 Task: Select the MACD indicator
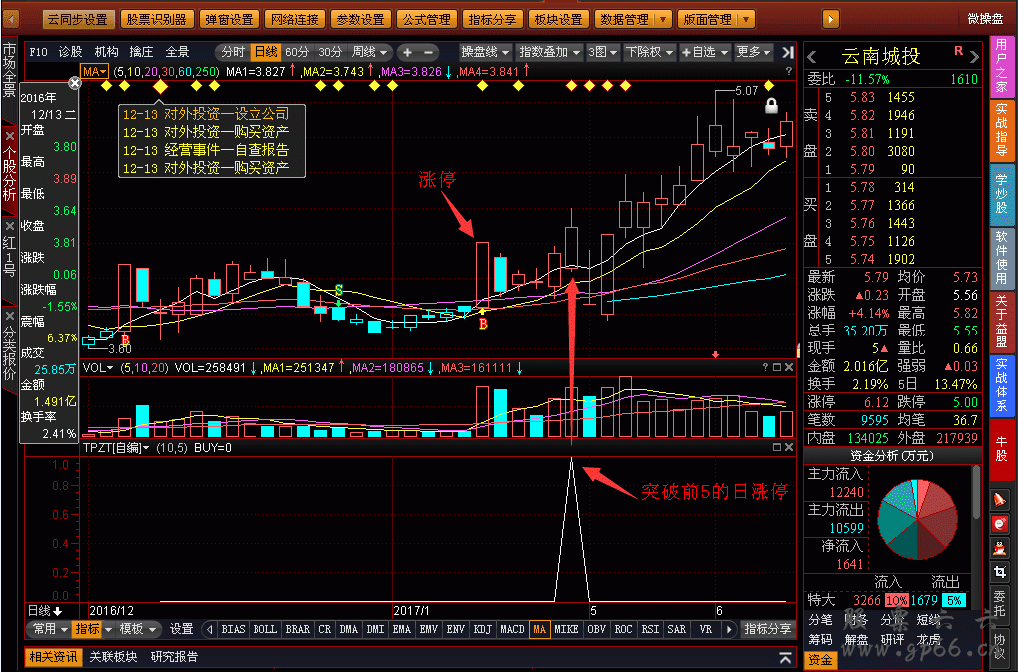(512, 629)
